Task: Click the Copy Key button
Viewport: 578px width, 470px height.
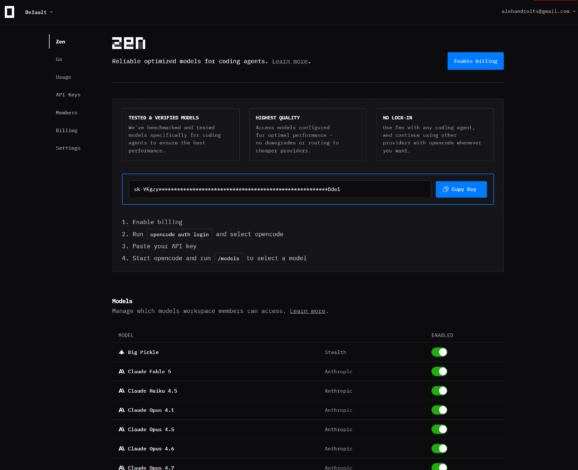Action: click(461, 189)
